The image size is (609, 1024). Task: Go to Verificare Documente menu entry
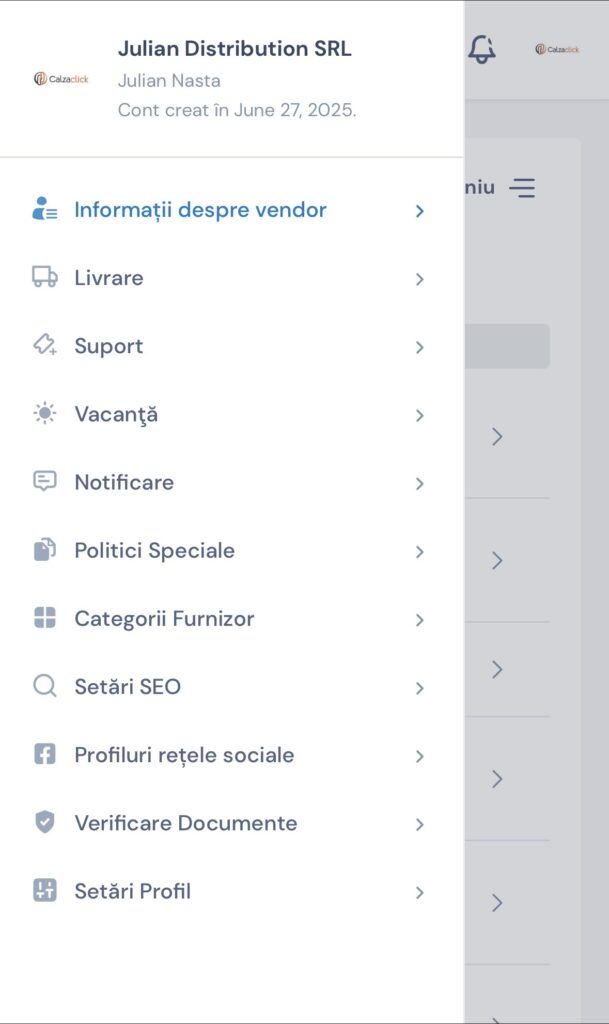click(x=185, y=823)
